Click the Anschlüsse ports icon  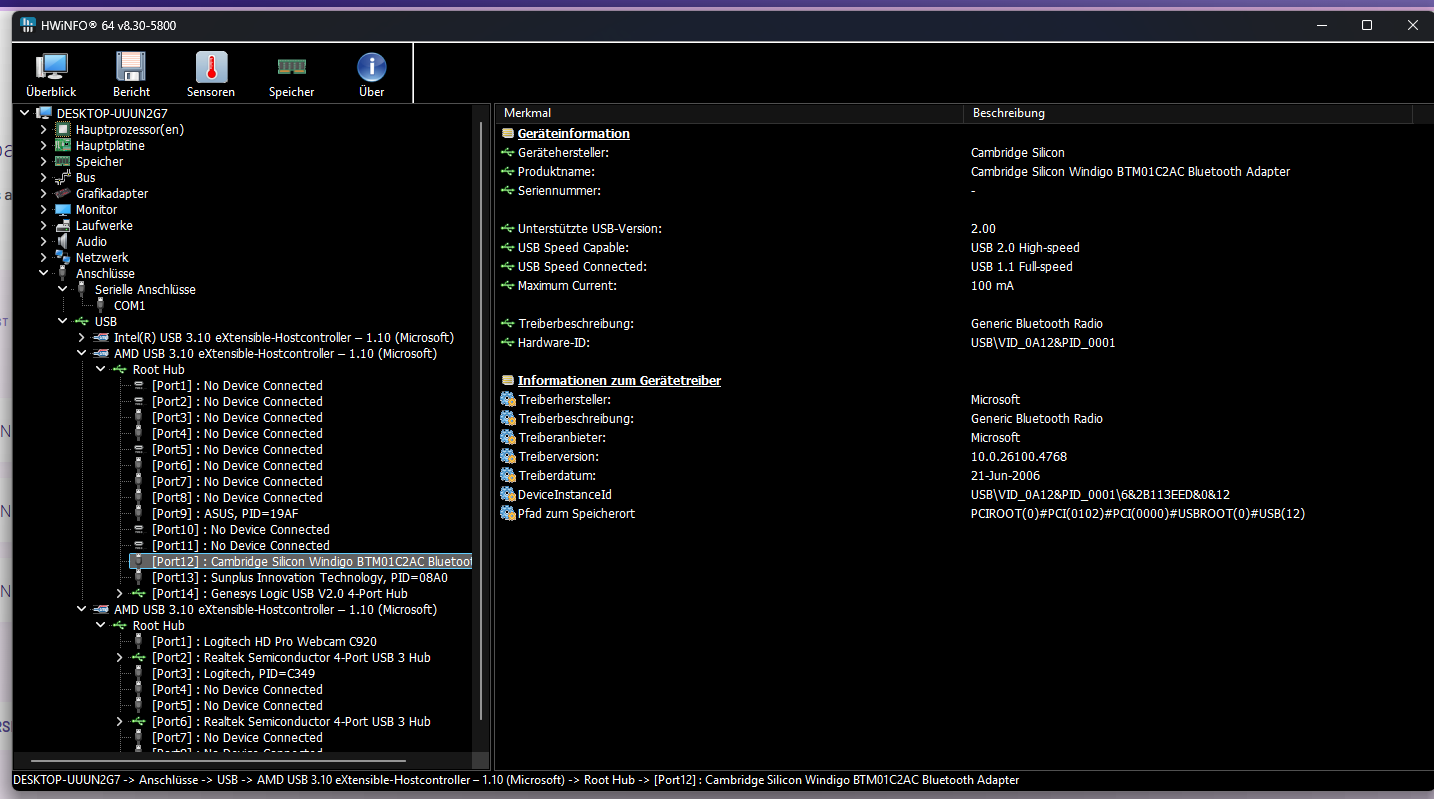63,273
